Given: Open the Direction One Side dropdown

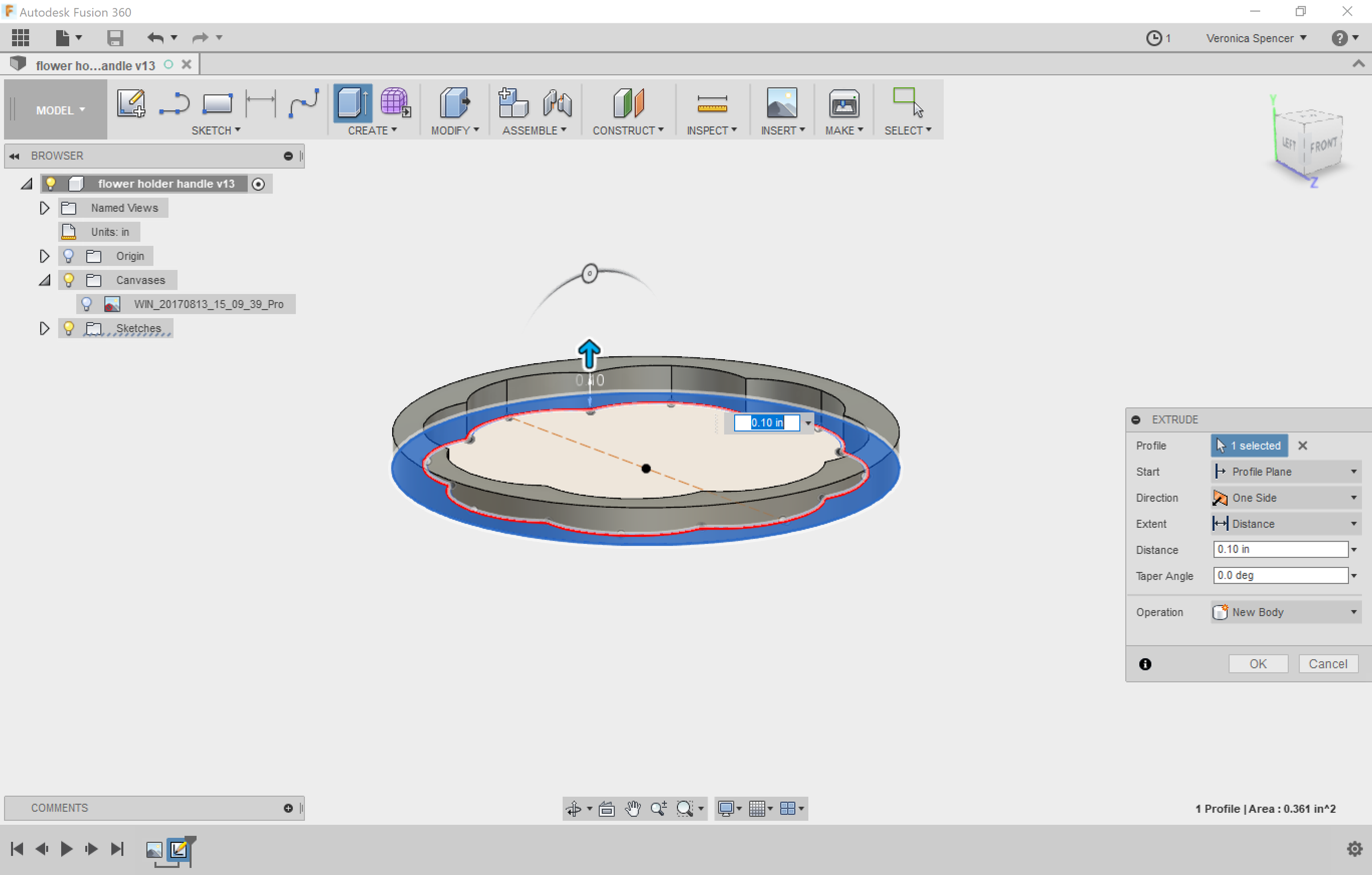Looking at the screenshot, I should pos(1286,498).
